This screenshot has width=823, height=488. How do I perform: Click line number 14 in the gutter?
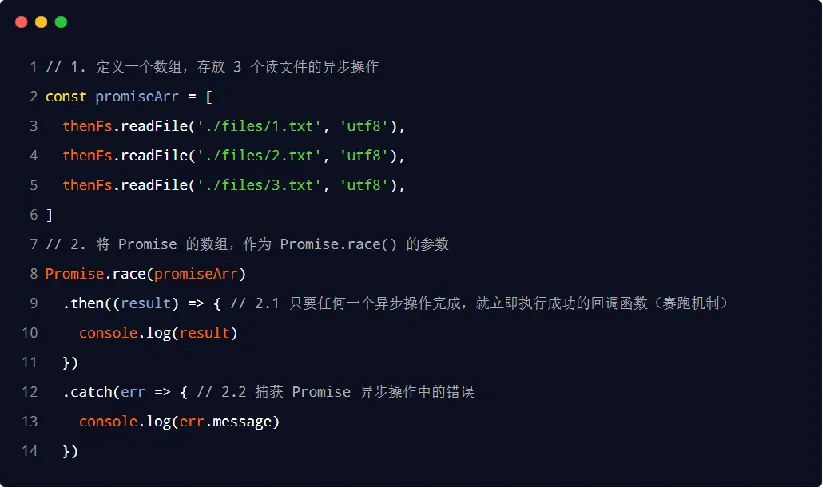coord(30,452)
